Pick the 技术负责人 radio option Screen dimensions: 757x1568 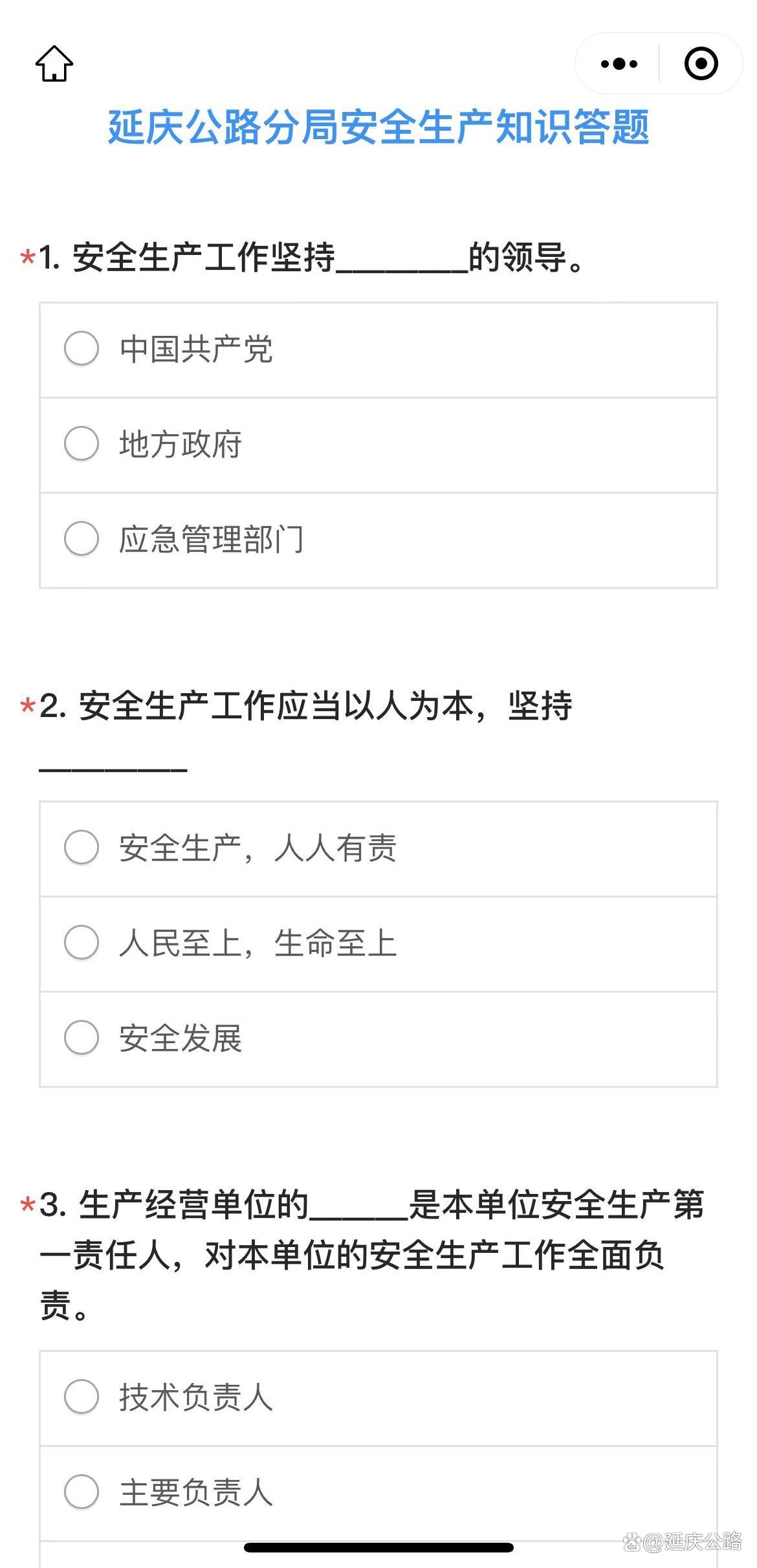pyautogui.click(x=82, y=1397)
